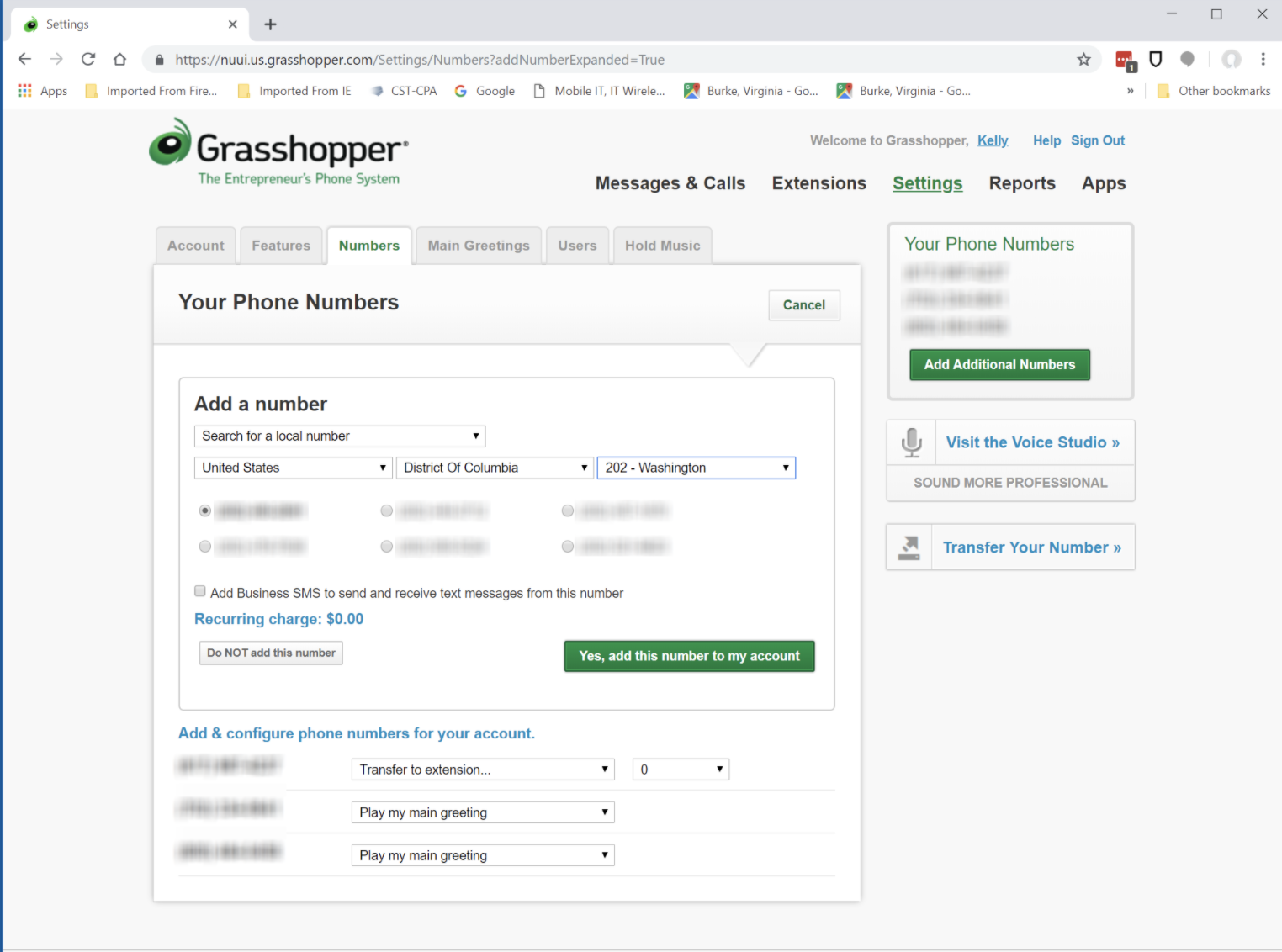Open the Users tab

point(577,246)
